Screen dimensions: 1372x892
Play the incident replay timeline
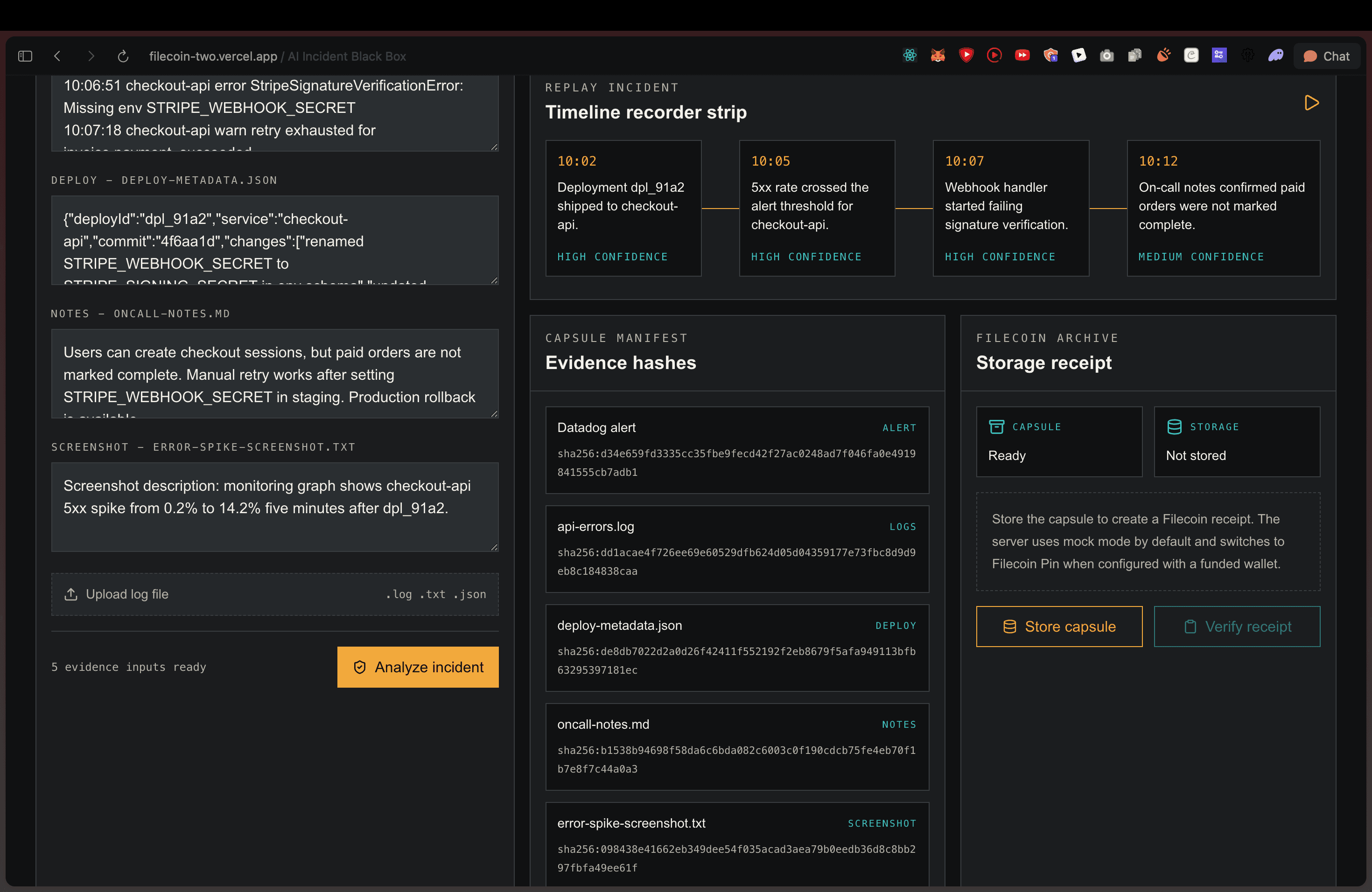pyautogui.click(x=1311, y=103)
